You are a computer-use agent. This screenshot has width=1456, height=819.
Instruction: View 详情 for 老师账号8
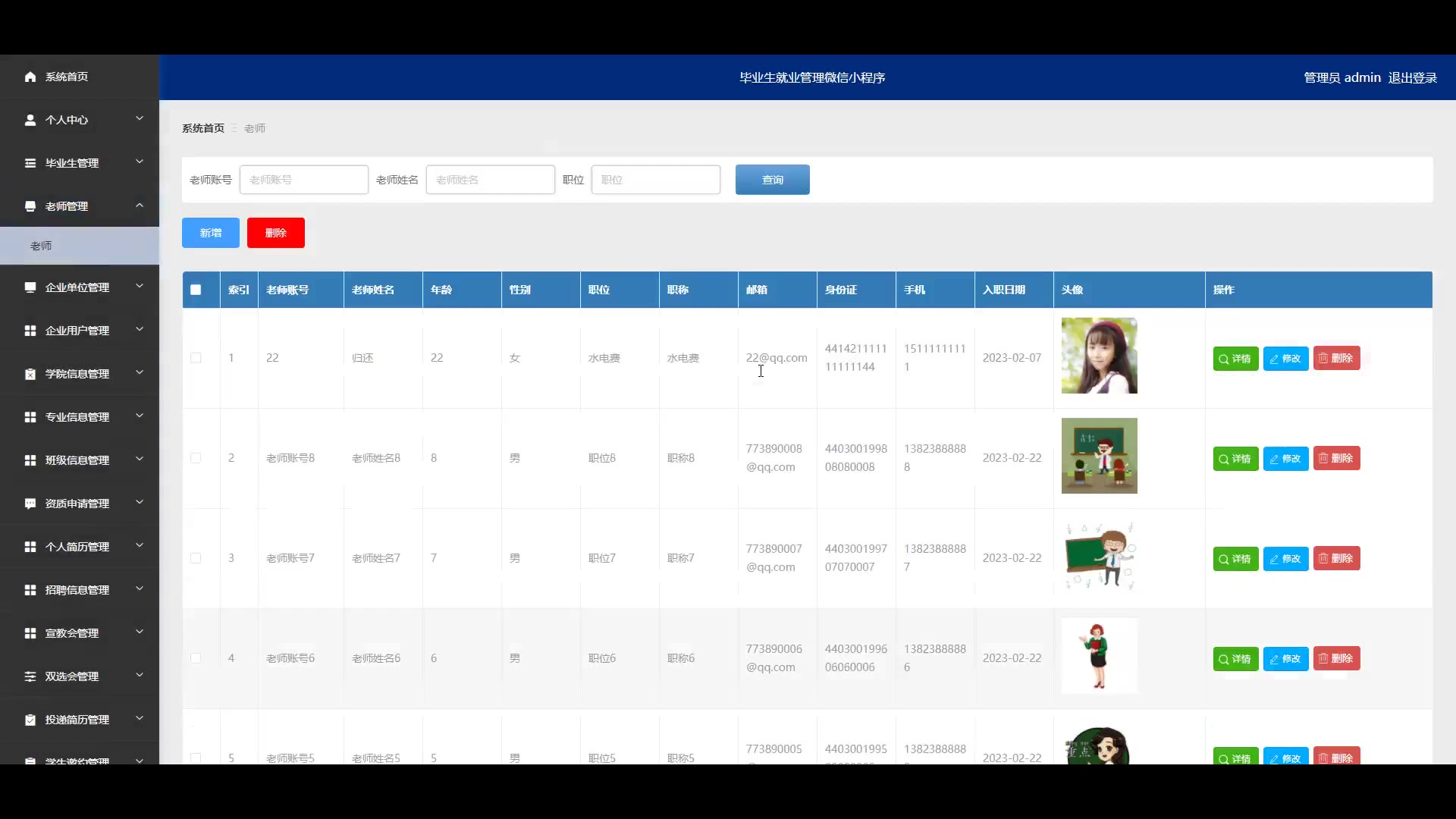point(1235,459)
